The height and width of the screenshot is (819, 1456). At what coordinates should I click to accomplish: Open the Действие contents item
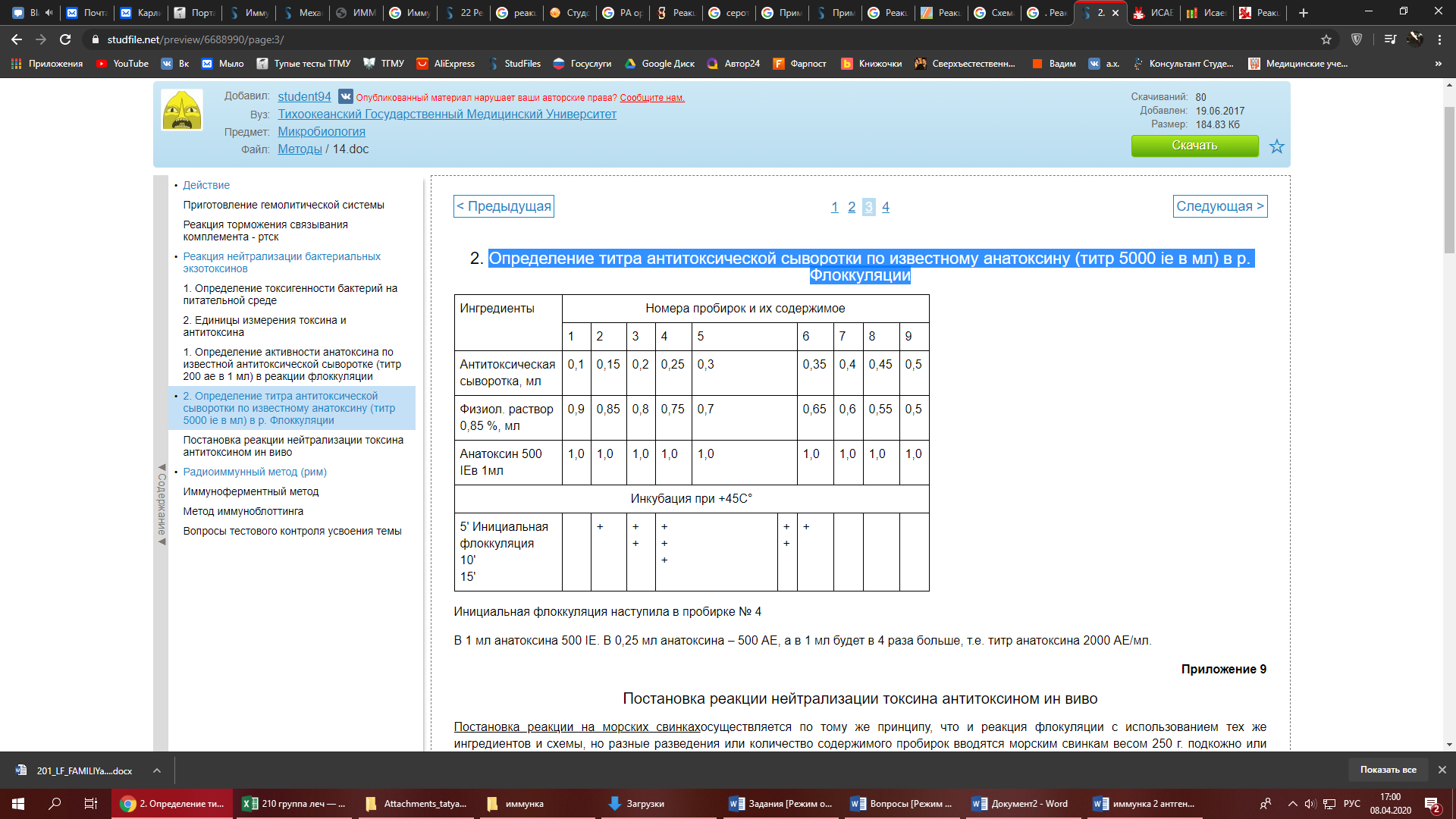(x=206, y=185)
